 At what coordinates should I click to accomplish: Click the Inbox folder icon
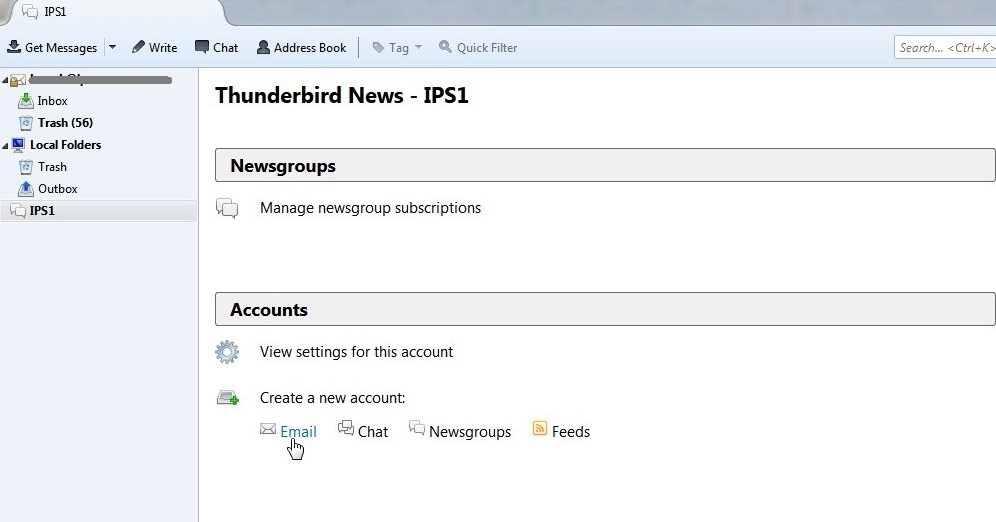pos(26,100)
